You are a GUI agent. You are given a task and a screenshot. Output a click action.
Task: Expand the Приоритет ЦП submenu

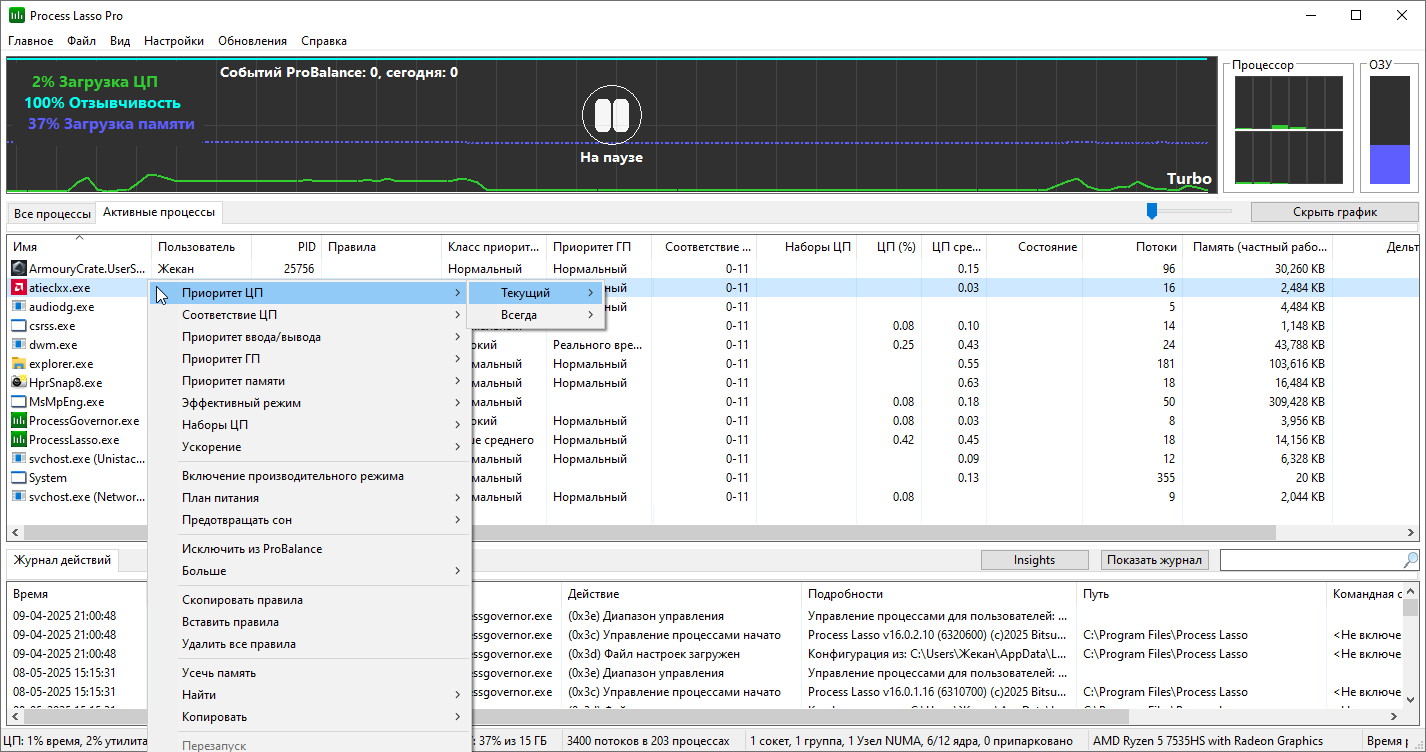click(309, 293)
